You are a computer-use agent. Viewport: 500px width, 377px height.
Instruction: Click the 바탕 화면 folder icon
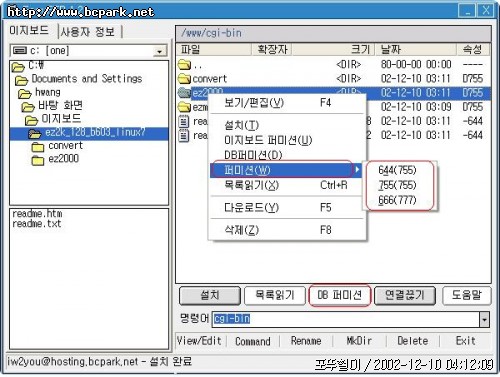click(x=28, y=107)
